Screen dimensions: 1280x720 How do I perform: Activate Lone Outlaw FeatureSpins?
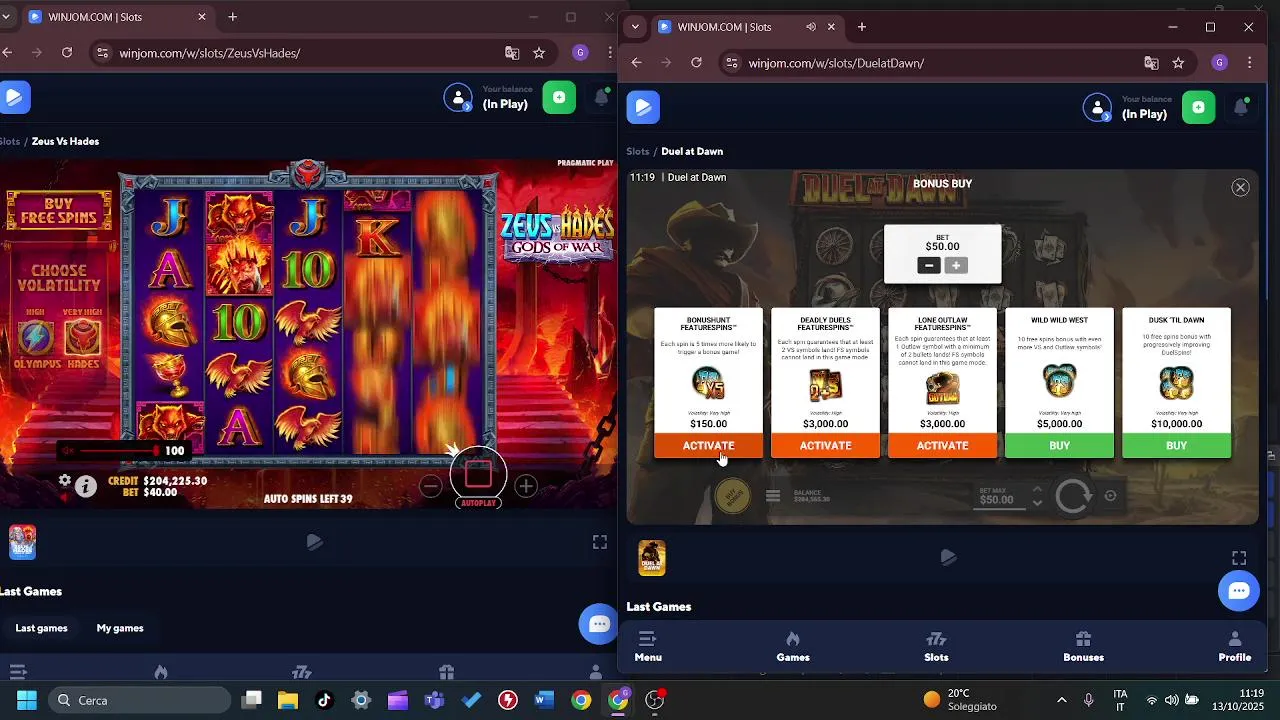click(x=942, y=446)
